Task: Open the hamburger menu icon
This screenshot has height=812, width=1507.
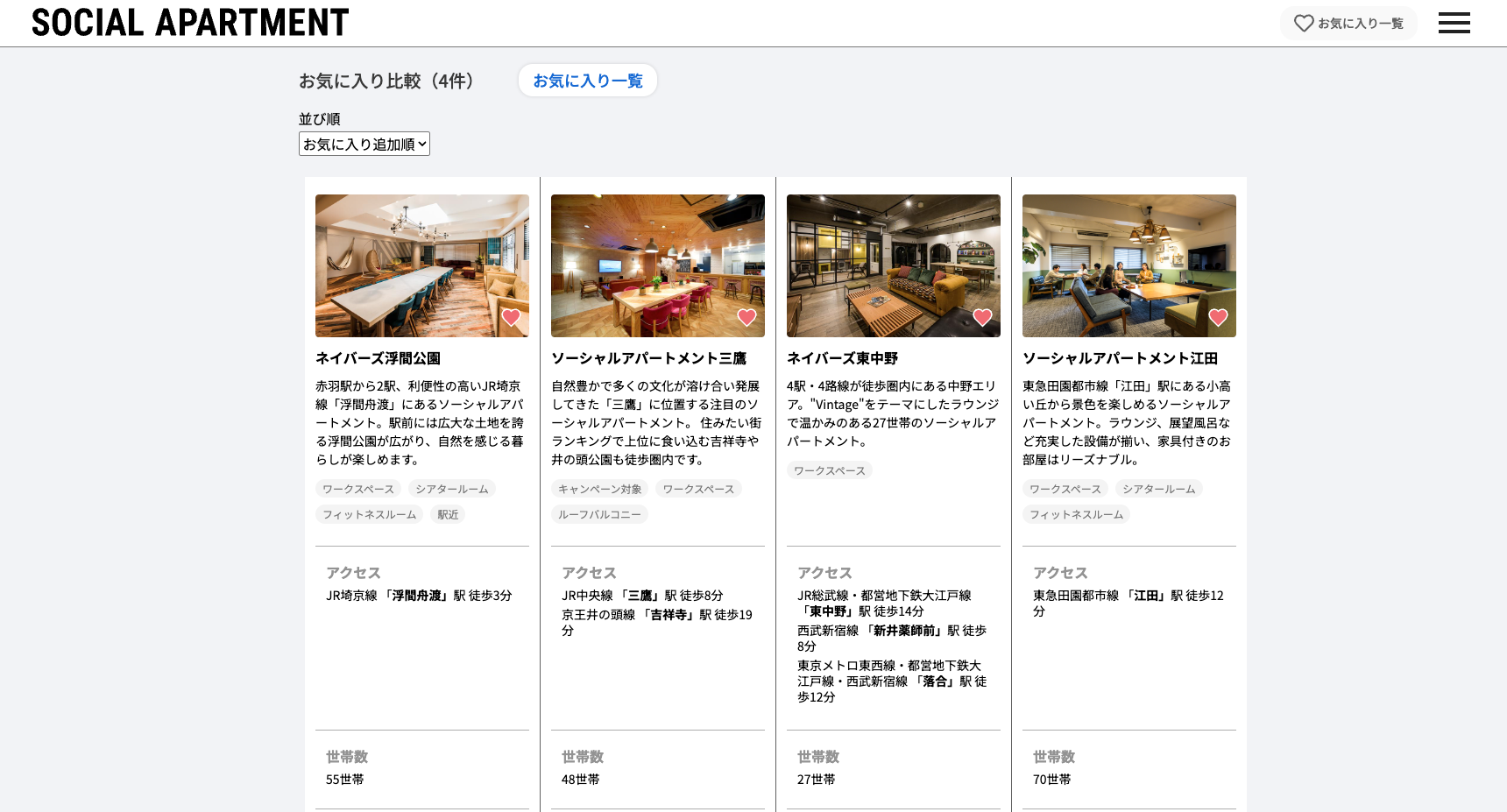Action: click(1454, 23)
